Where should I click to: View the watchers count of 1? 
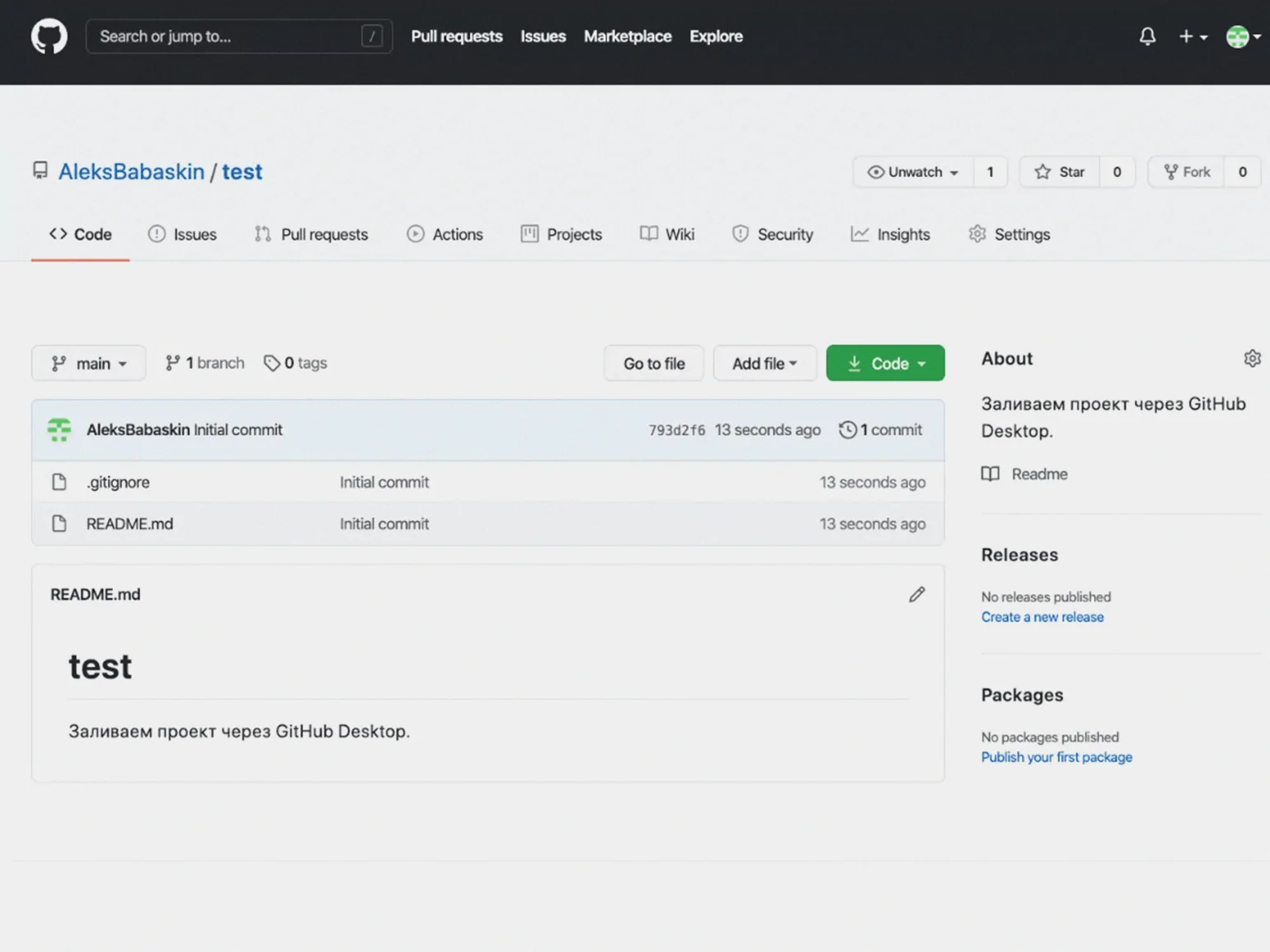[x=990, y=171]
